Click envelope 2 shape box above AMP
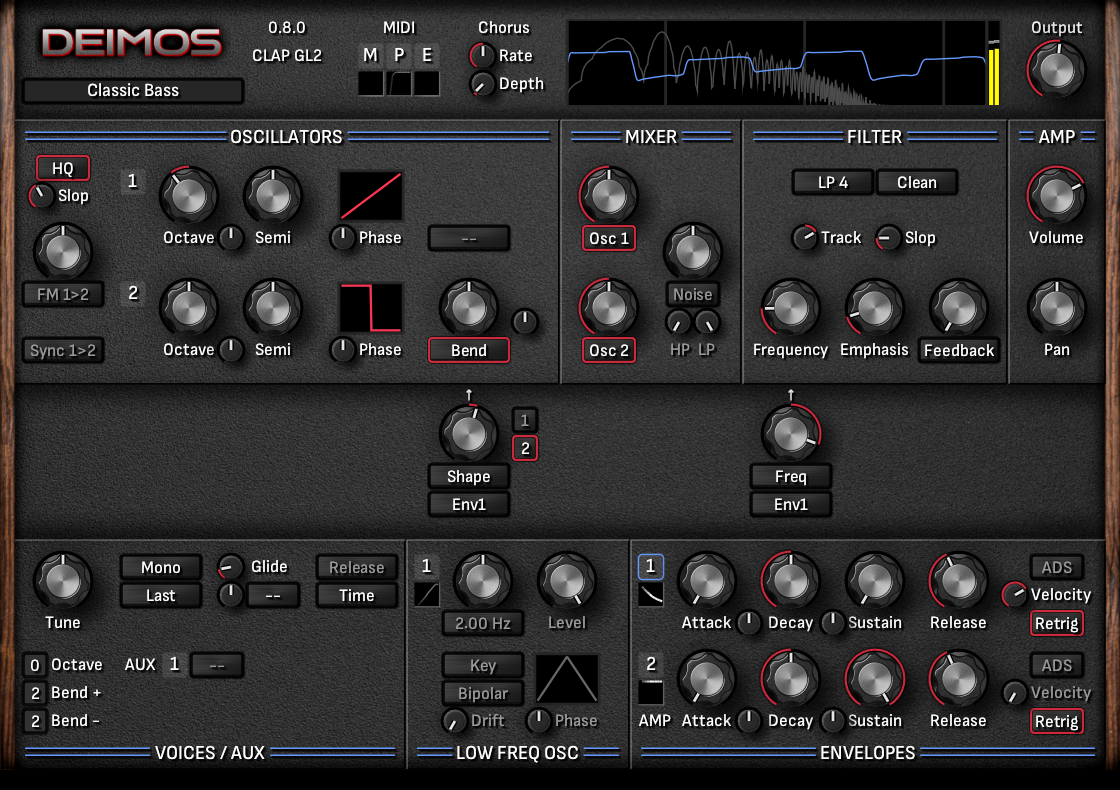The image size is (1120, 790). pyautogui.click(x=651, y=692)
